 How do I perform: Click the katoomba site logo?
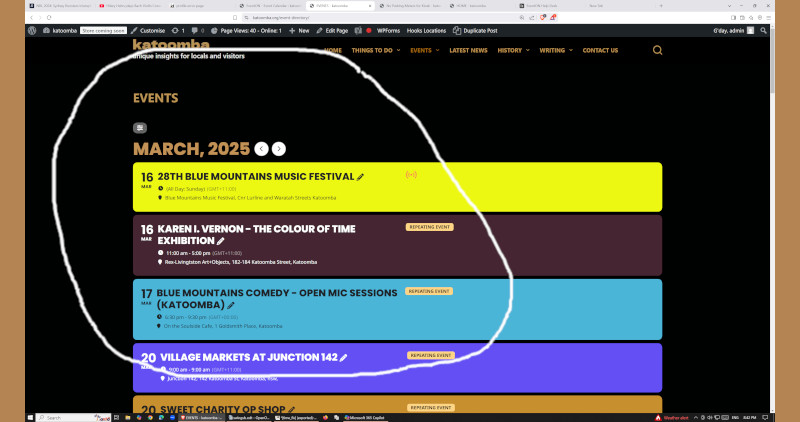(171, 45)
